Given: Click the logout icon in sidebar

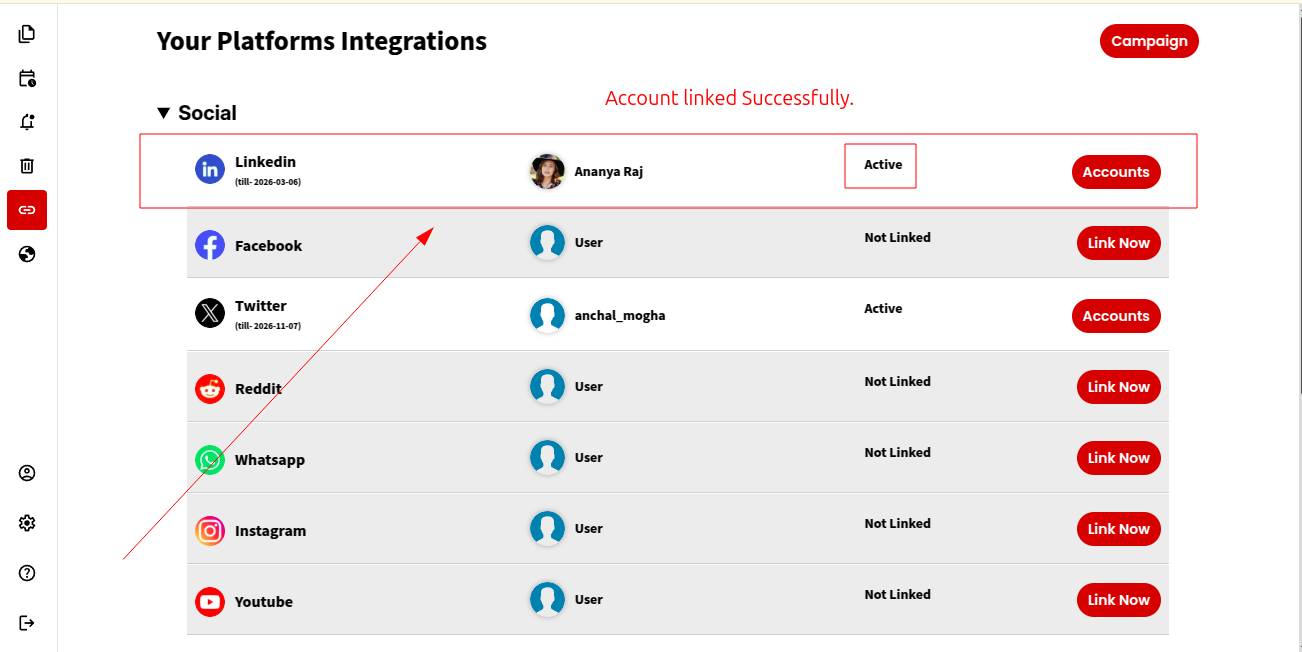Looking at the screenshot, I should click(x=27, y=623).
